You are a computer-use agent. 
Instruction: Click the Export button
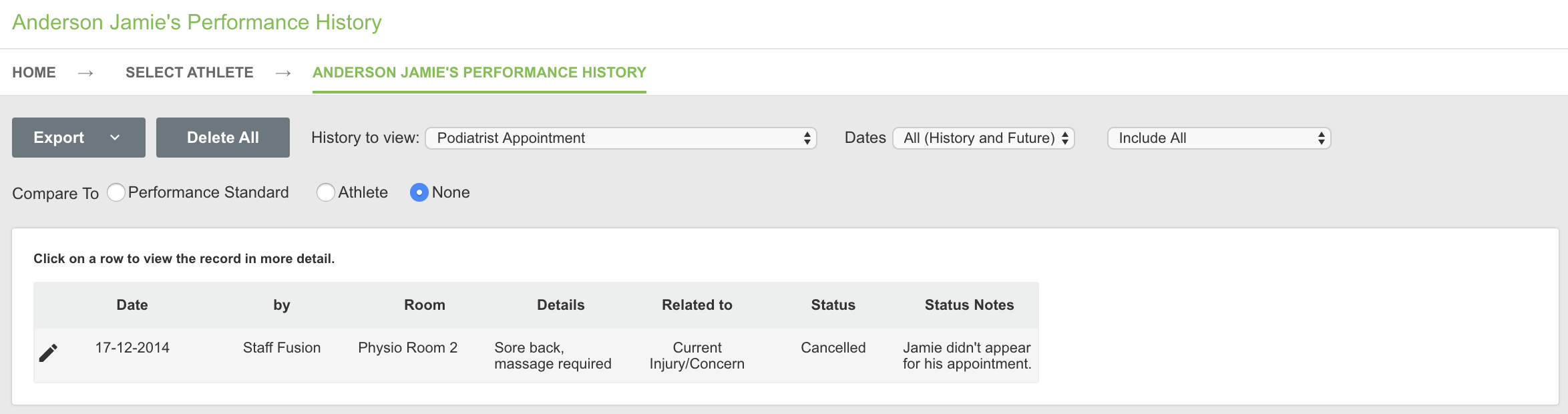click(59, 138)
